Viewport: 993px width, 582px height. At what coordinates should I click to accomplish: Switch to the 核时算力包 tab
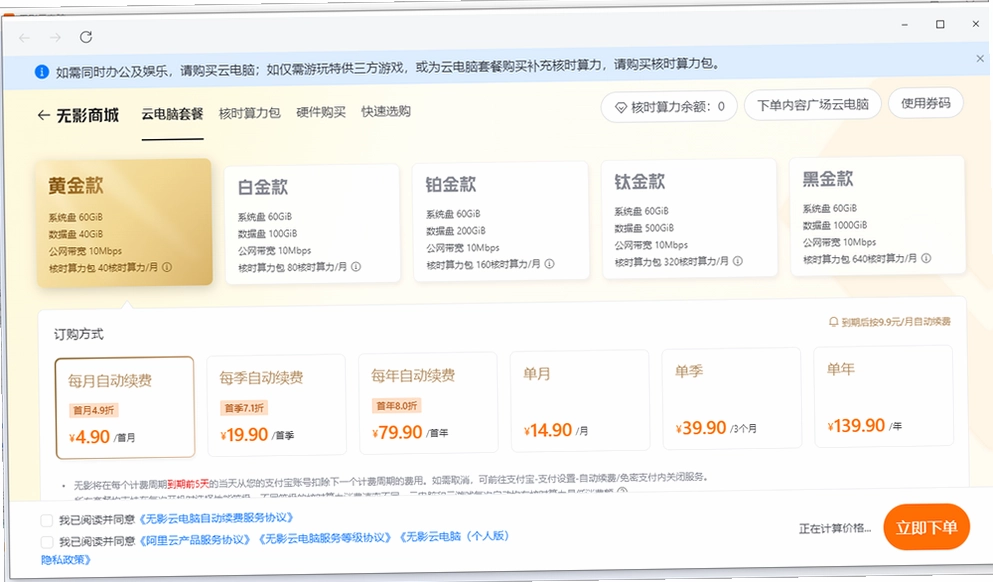(250, 113)
